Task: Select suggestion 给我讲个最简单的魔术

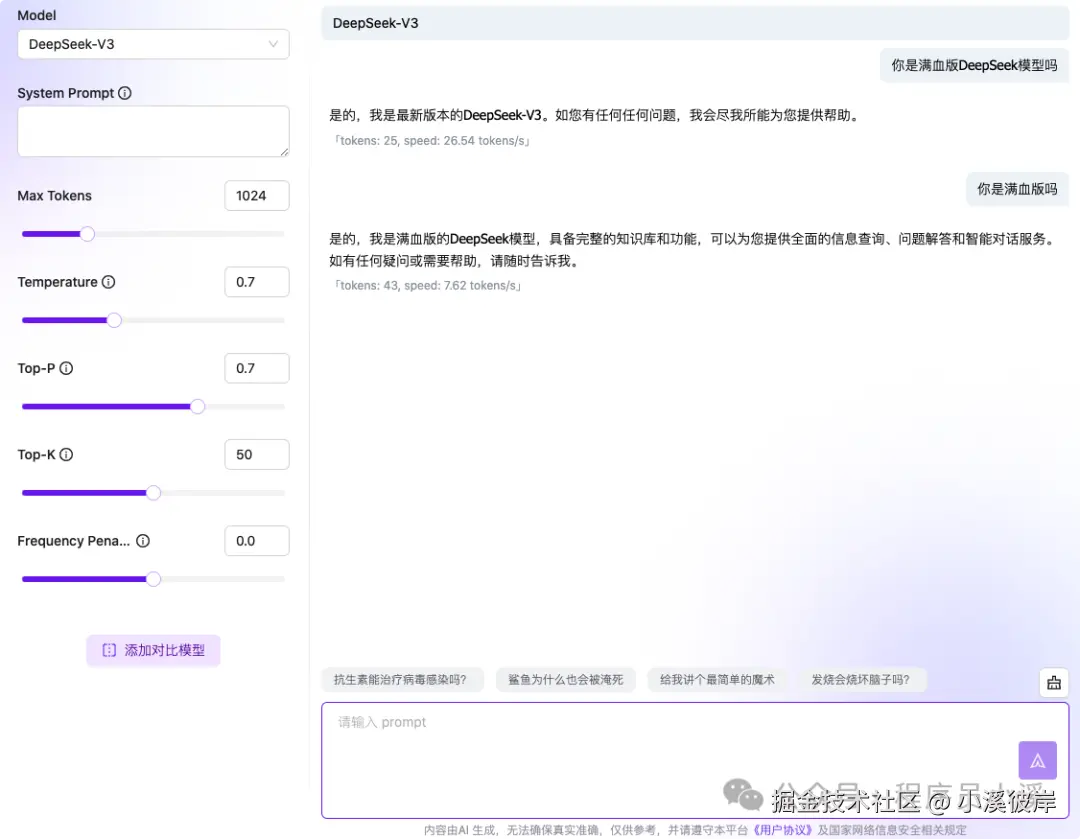Action: [x=717, y=679]
